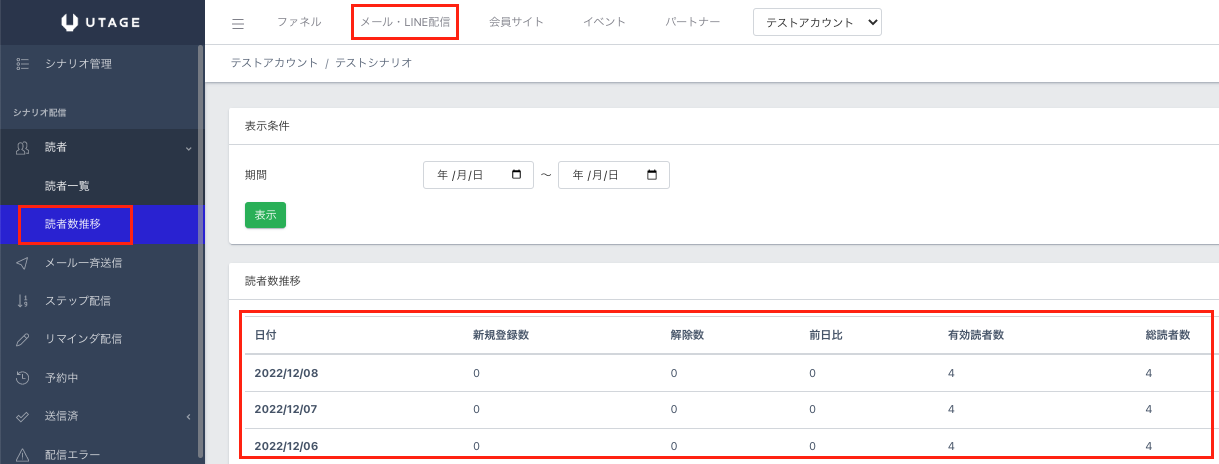Image resolution: width=1219 pixels, height=464 pixels.
Task: Collapse the 読者 sidebar section chevron
Action: point(188,149)
